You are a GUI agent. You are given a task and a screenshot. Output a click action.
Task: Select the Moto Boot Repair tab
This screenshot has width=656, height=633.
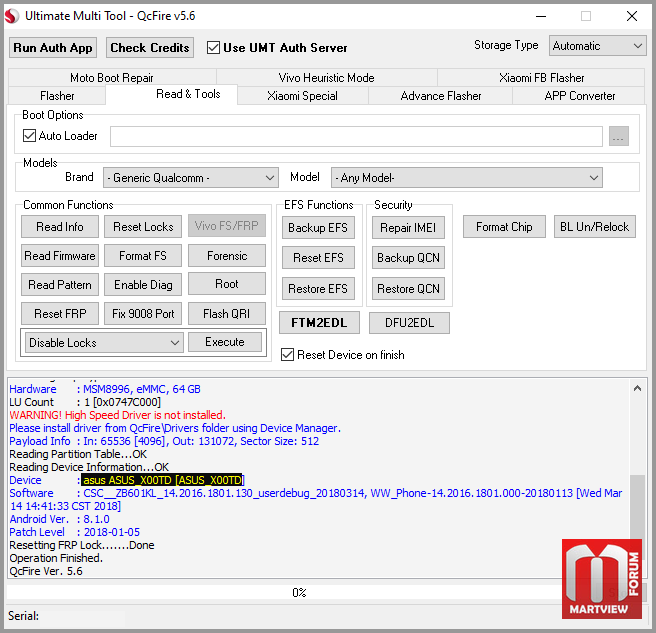click(111, 78)
